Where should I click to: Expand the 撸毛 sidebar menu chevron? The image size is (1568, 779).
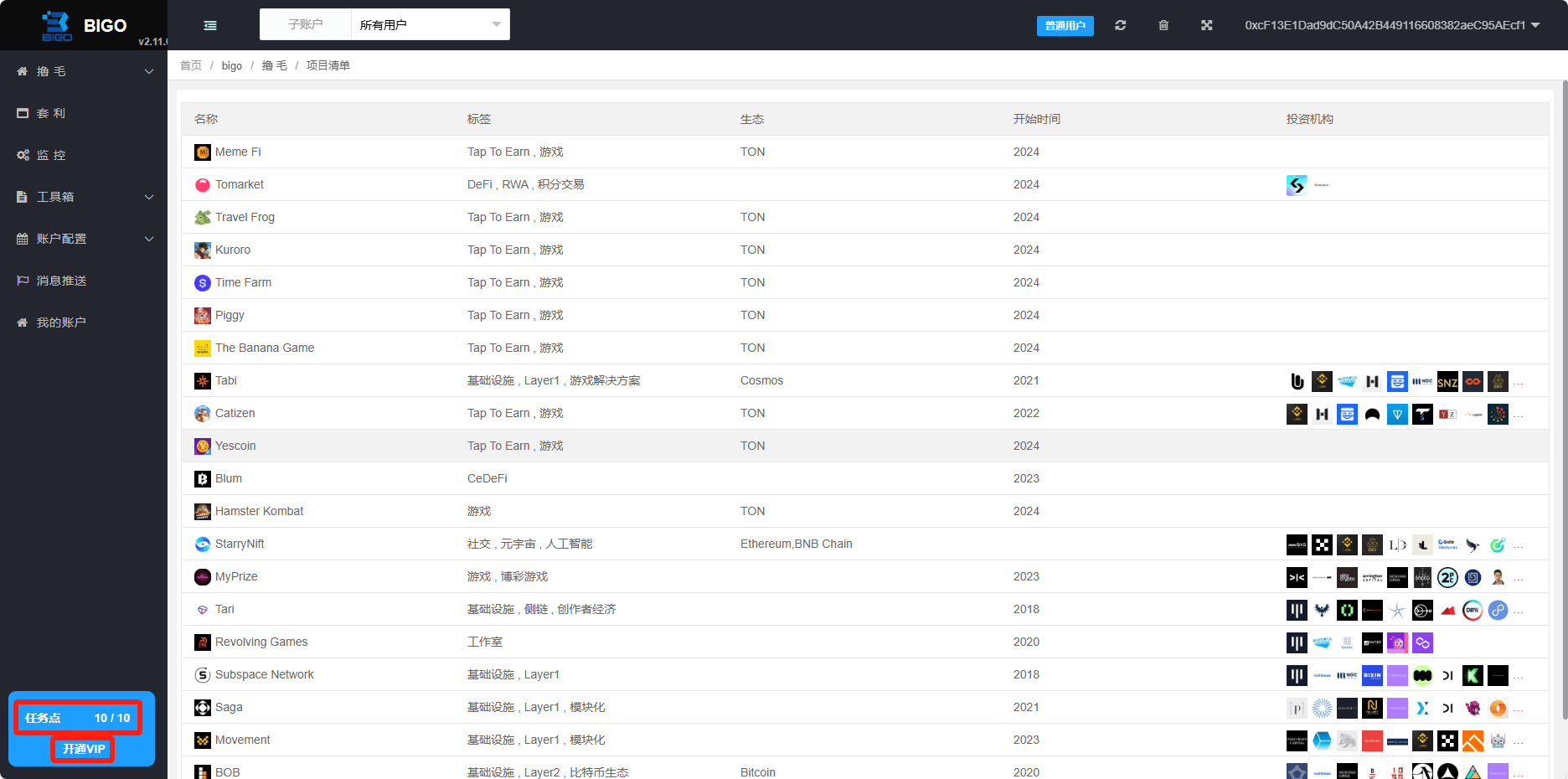click(149, 71)
